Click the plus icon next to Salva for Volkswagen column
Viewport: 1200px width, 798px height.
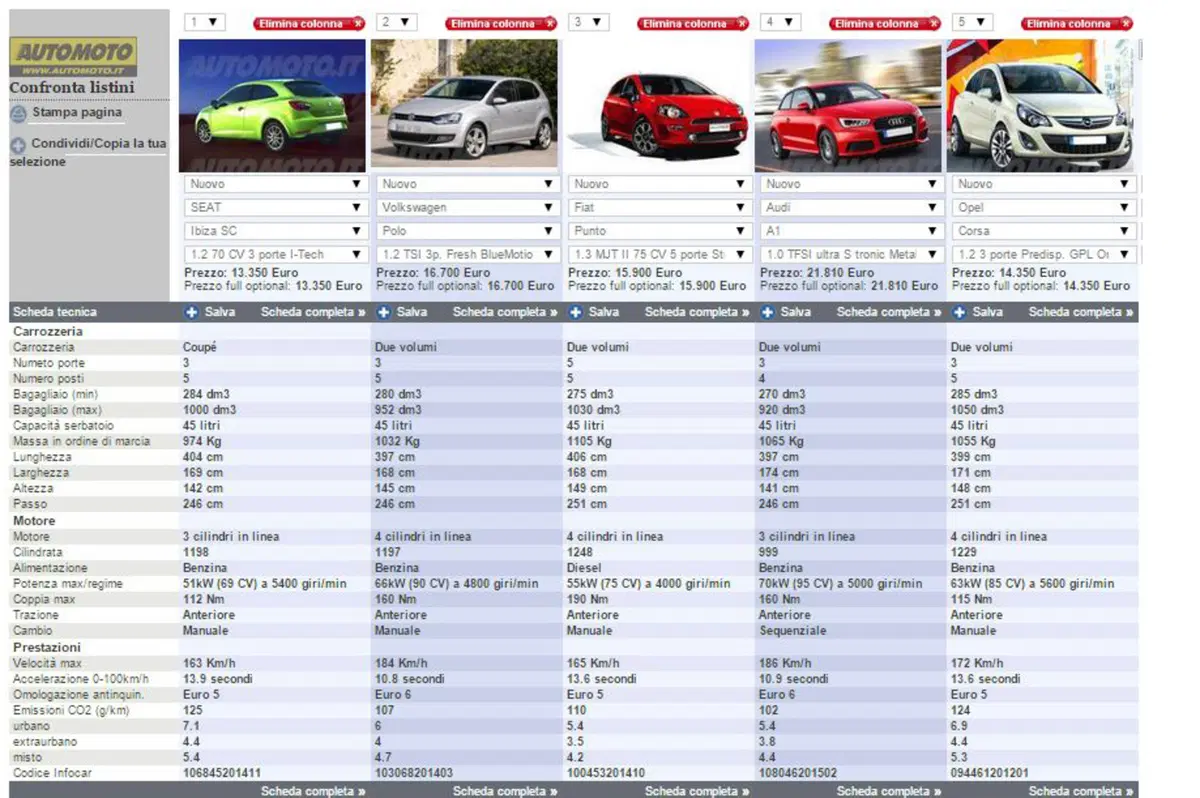pos(384,312)
